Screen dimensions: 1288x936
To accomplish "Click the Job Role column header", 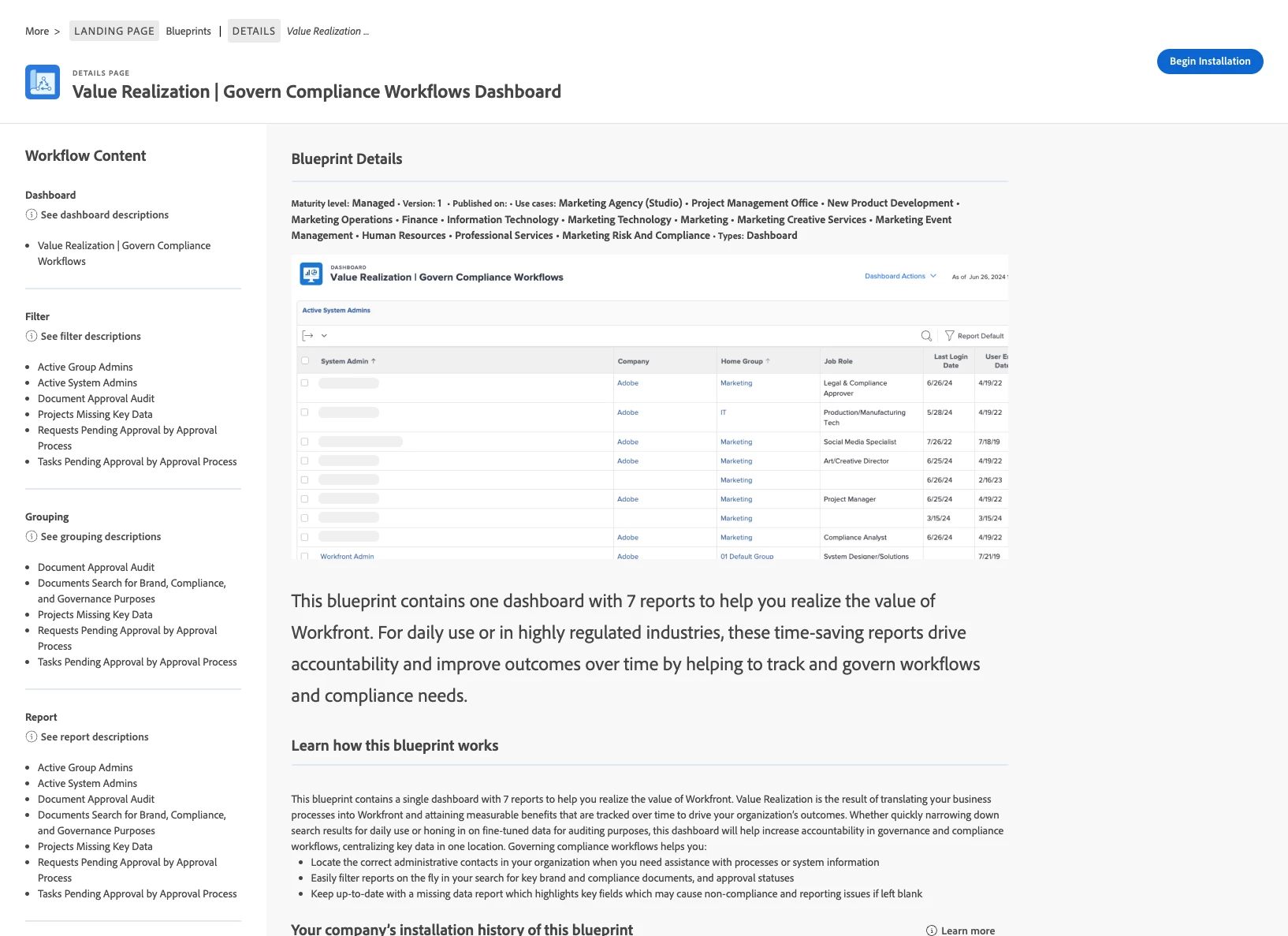I will coord(838,361).
